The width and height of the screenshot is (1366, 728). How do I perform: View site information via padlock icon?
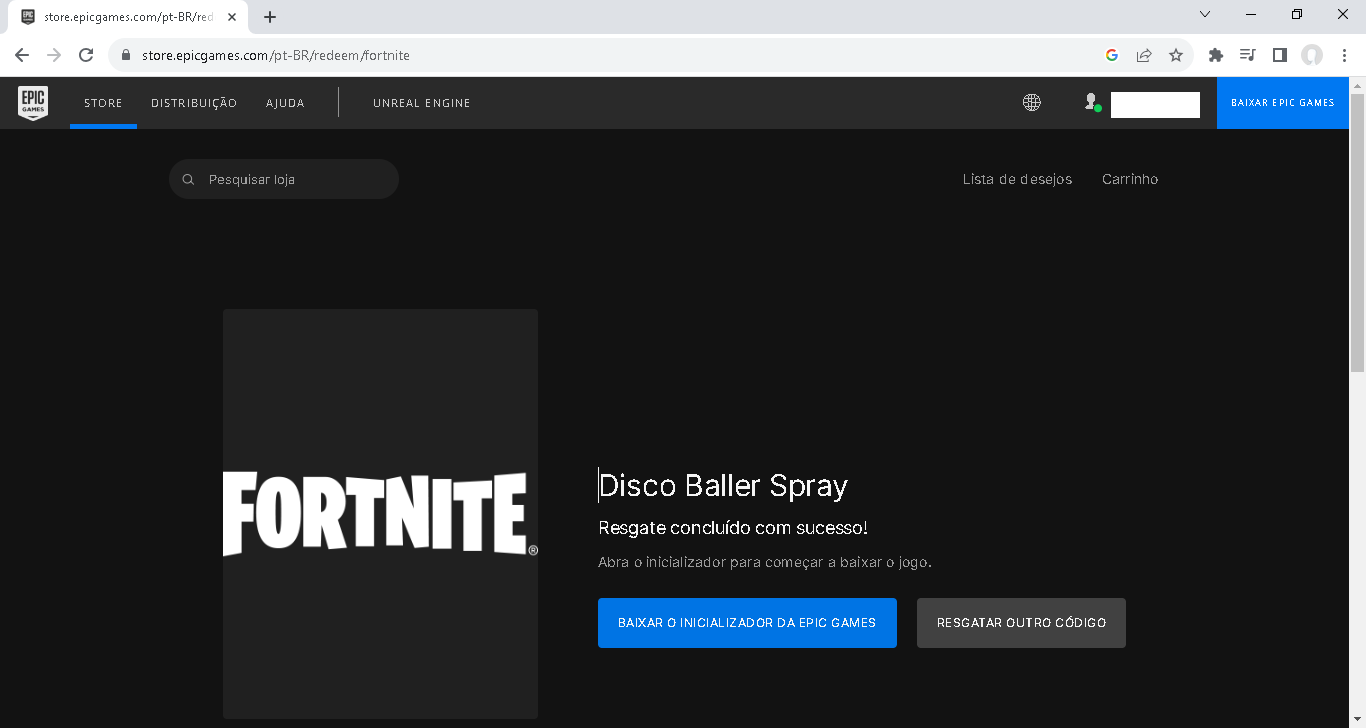[x=126, y=55]
